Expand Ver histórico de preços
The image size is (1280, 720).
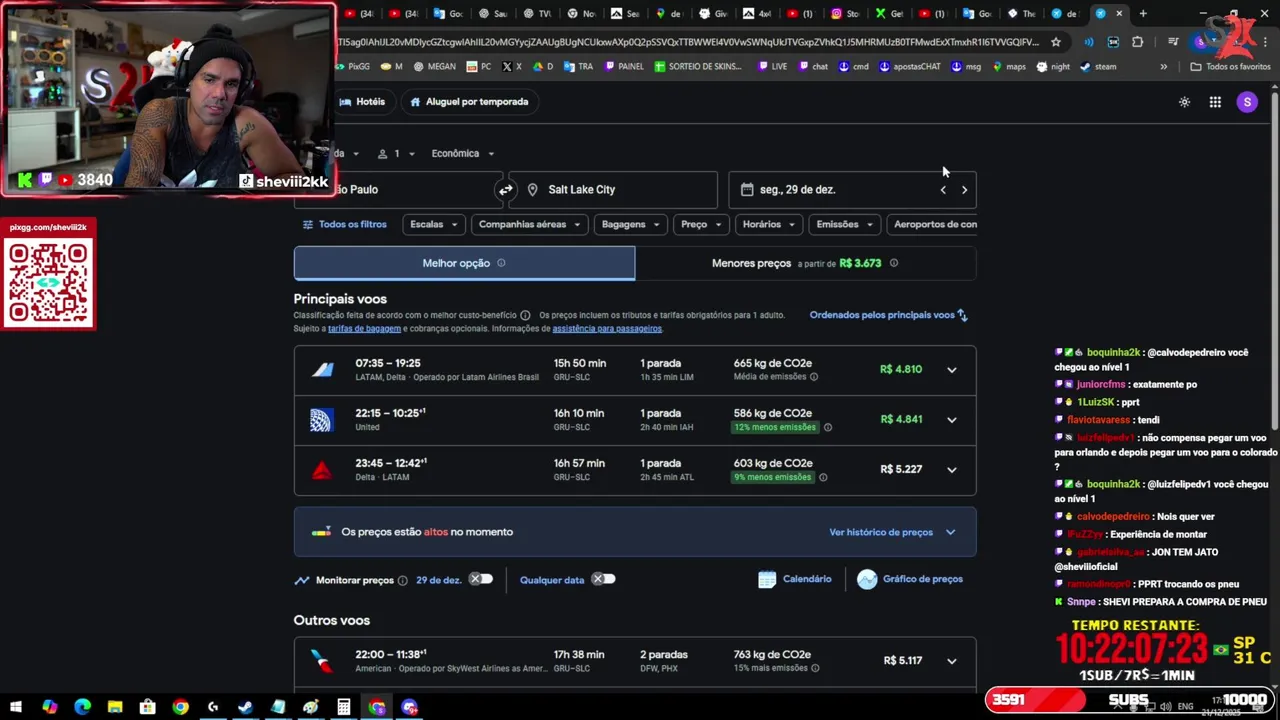[892, 532]
